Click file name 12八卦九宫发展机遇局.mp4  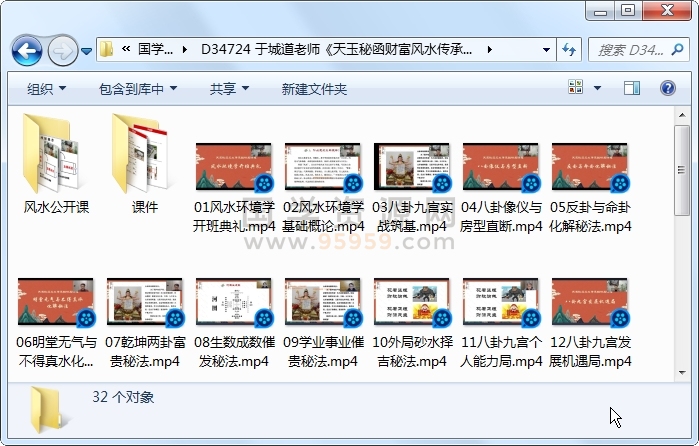pyautogui.click(x=590, y=351)
